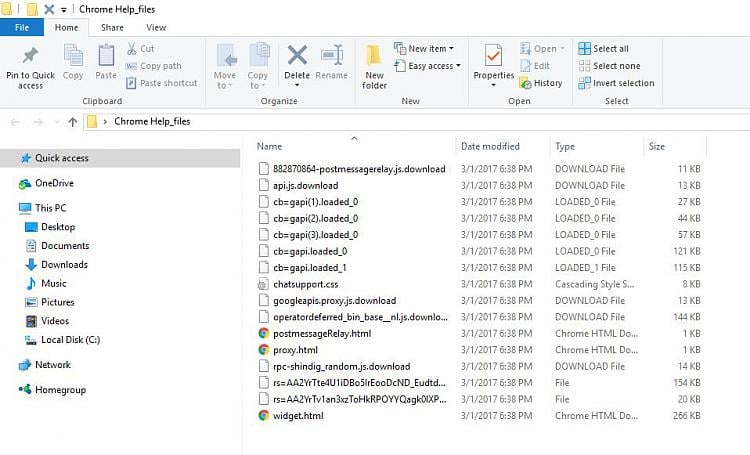Click the Delete X icon
This screenshot has height=455, width=750.
pos(297,55)
